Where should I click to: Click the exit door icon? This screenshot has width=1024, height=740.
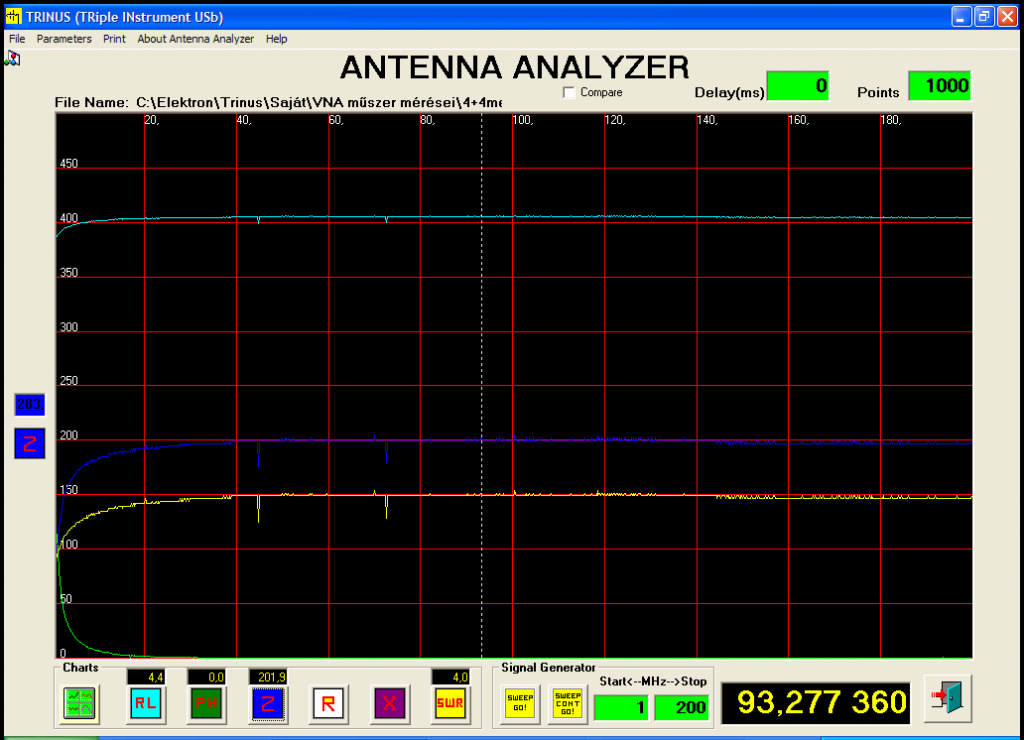coord(948,698)
